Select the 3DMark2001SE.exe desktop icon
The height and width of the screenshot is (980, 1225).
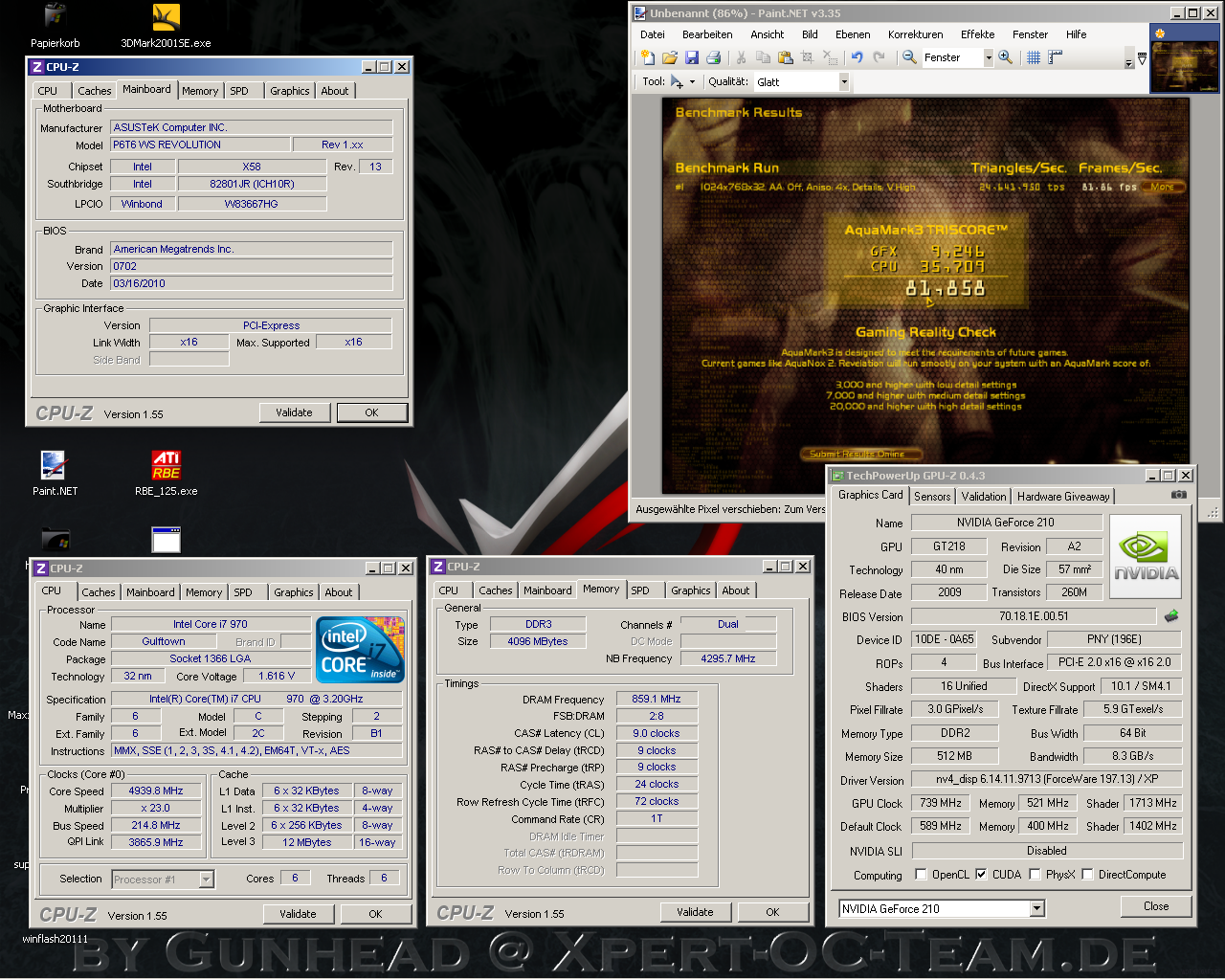tap(166, 27)
